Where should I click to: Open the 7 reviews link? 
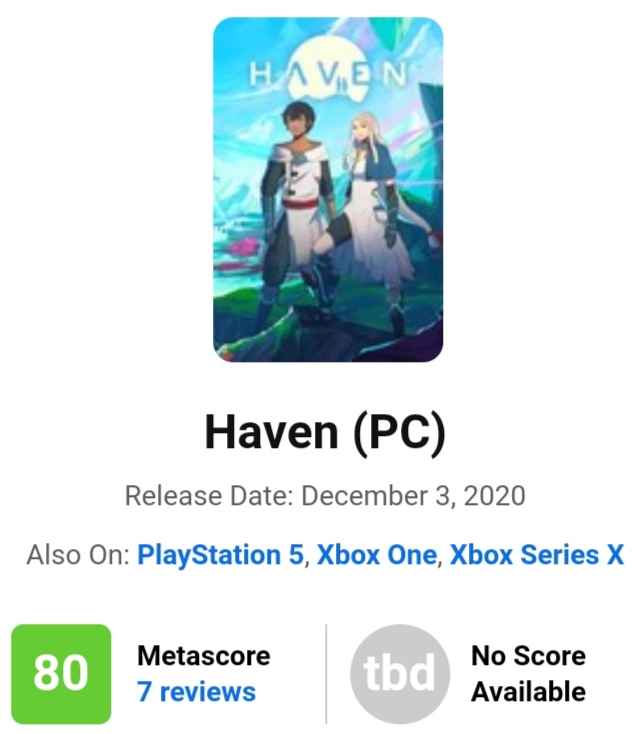pyautogui.click(x=196, y=691)
